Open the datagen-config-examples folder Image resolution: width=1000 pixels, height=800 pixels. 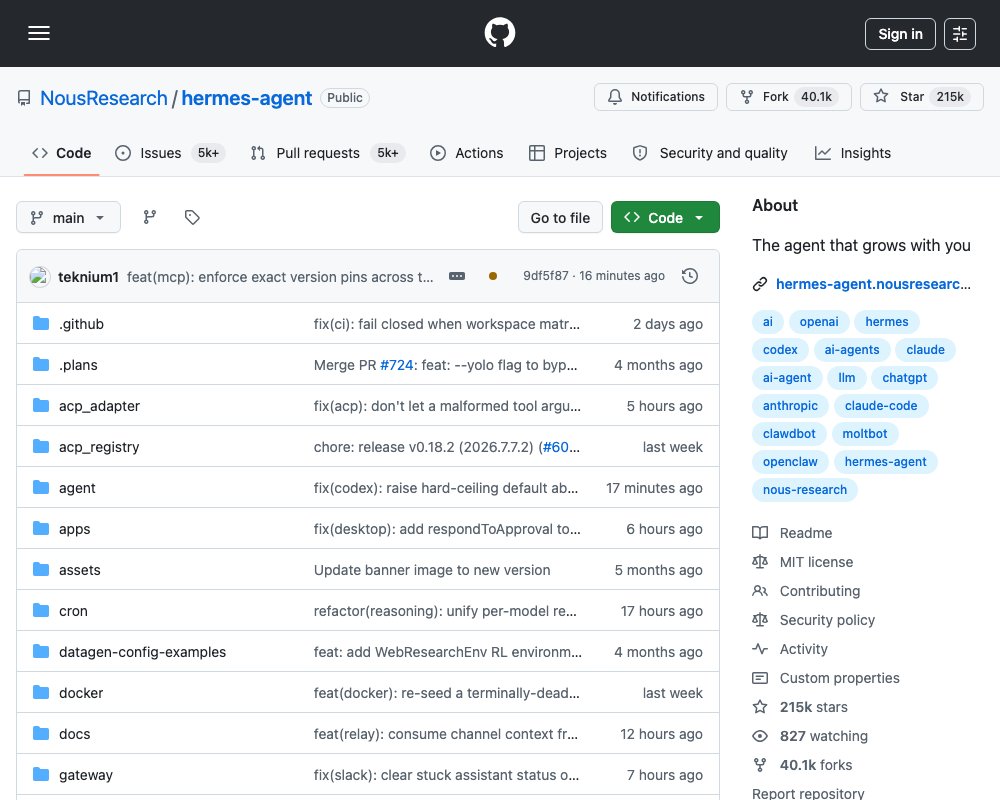(142, 652)
